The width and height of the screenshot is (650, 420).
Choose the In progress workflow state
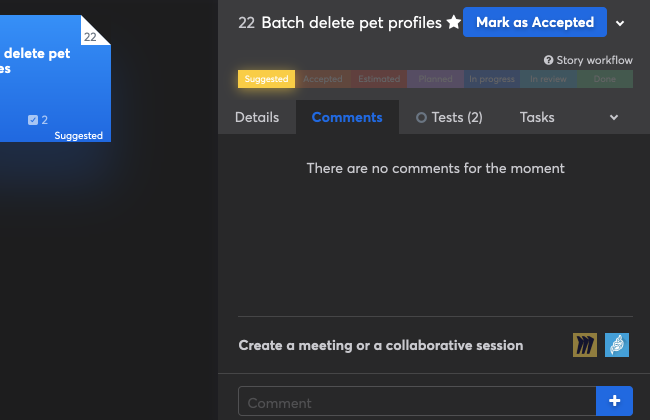(492, 79)
